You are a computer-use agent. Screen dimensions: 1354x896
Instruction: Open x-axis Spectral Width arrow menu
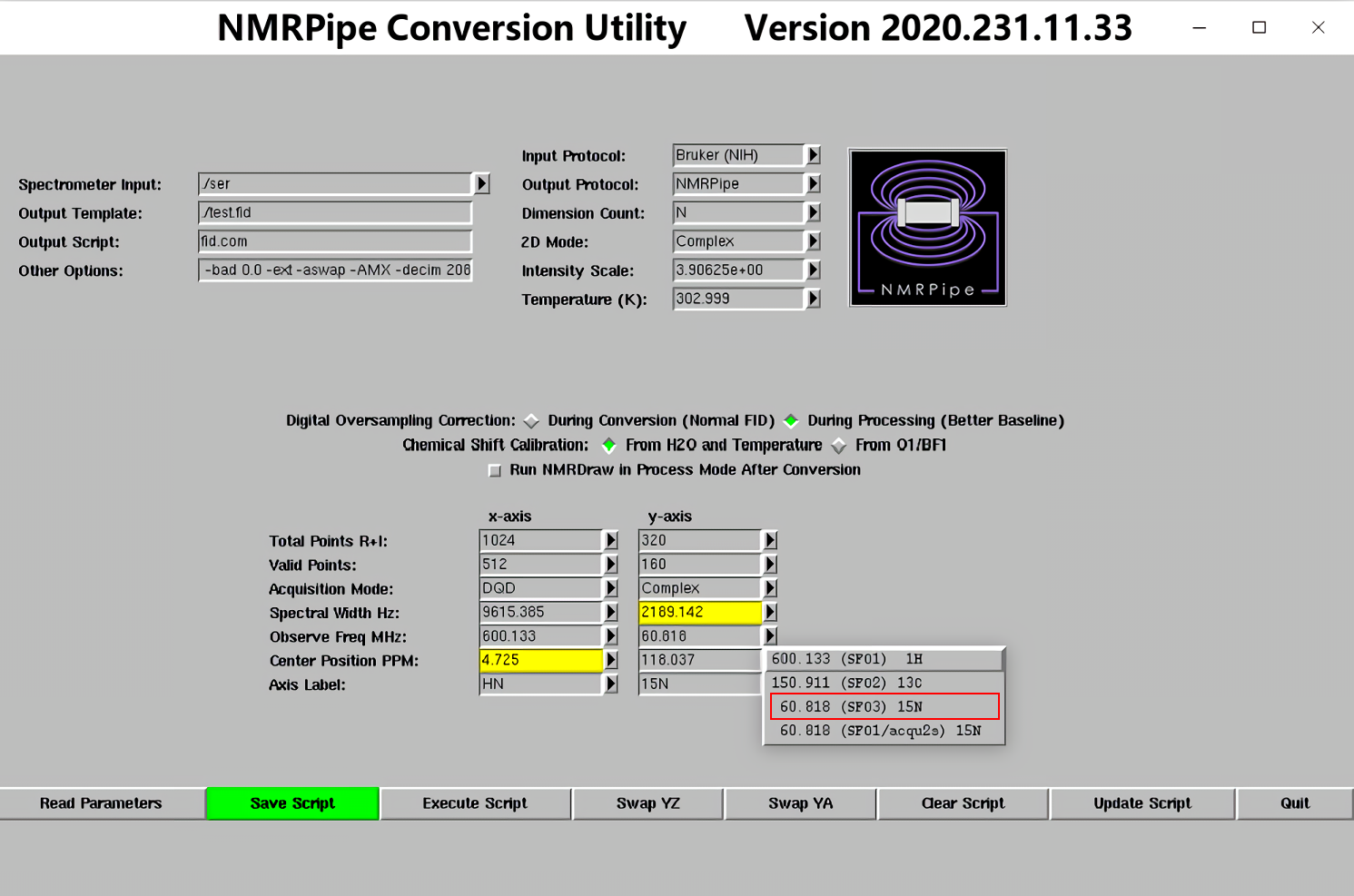(610, 612)
